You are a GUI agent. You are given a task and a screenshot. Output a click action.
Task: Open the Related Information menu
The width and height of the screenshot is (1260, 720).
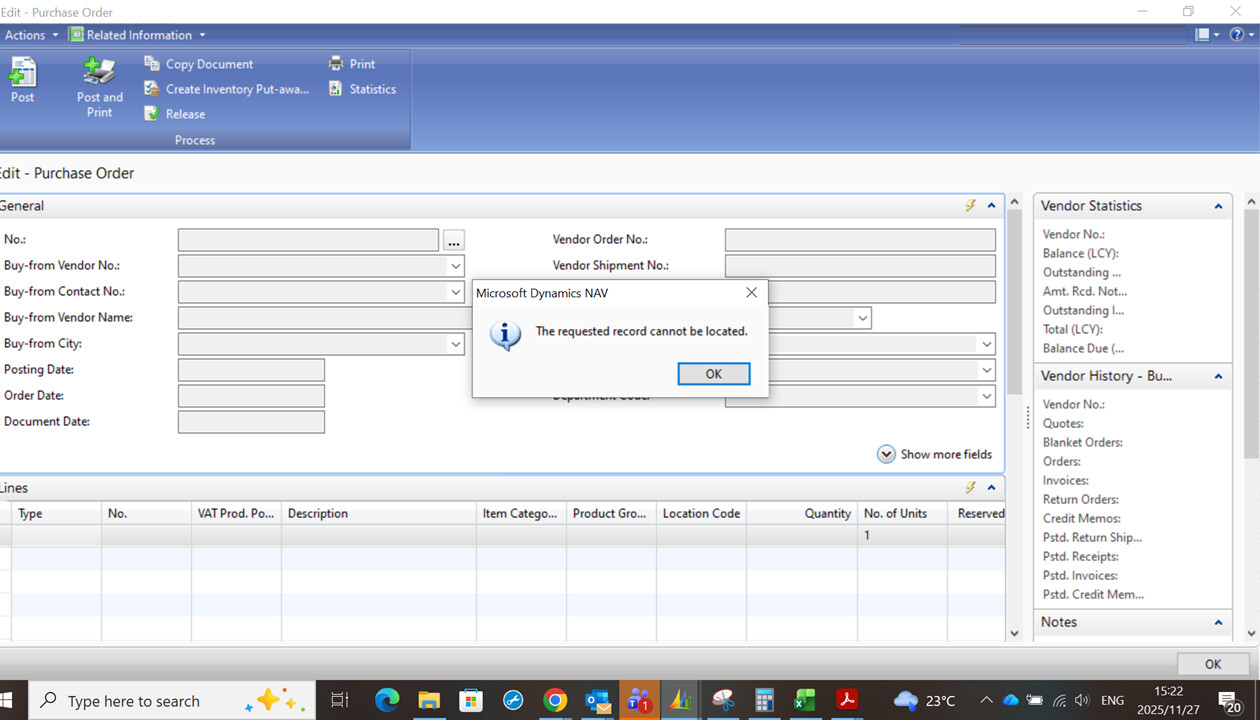[x=137, y=35]
